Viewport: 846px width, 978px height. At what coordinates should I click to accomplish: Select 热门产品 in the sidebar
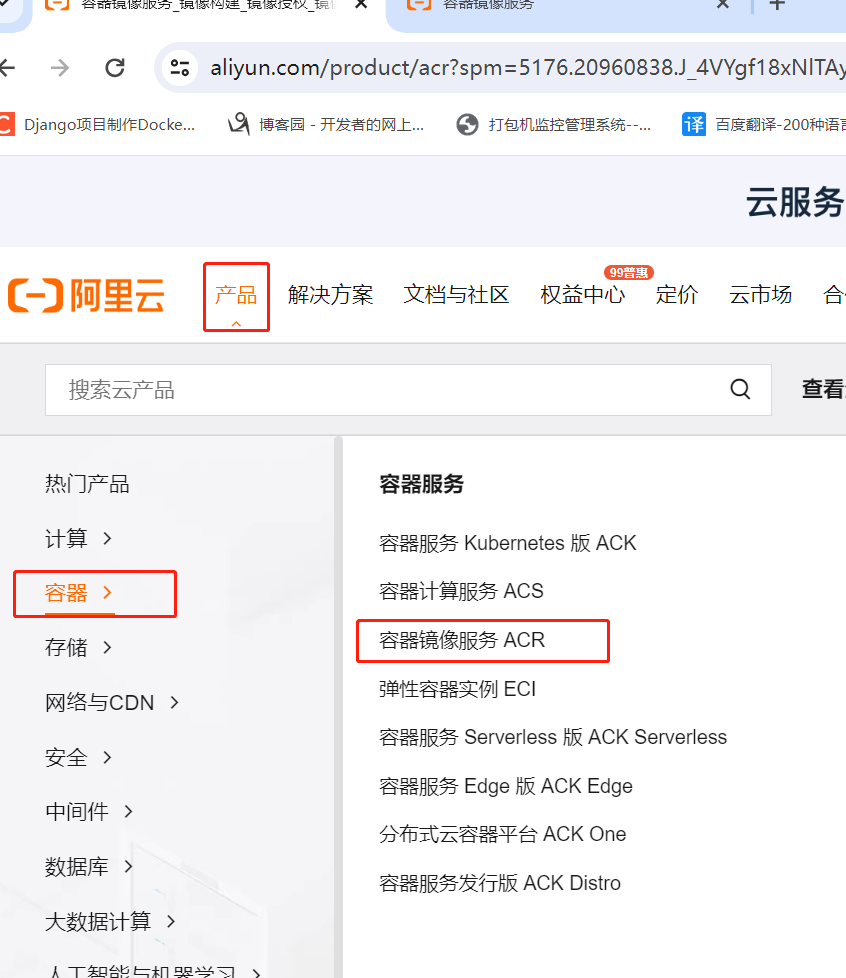tap(87, 483)
